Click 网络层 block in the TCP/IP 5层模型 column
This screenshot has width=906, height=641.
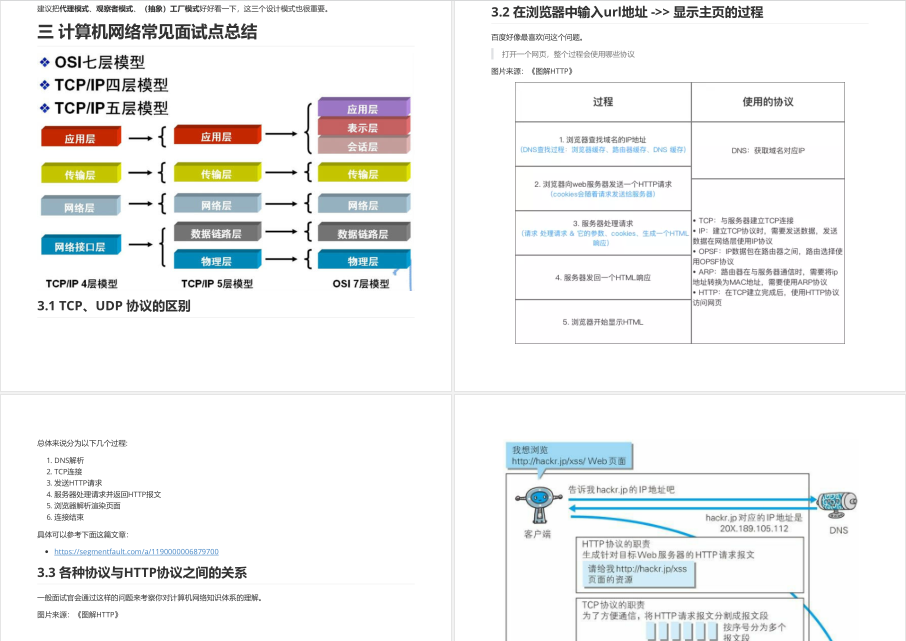[217, 203]
